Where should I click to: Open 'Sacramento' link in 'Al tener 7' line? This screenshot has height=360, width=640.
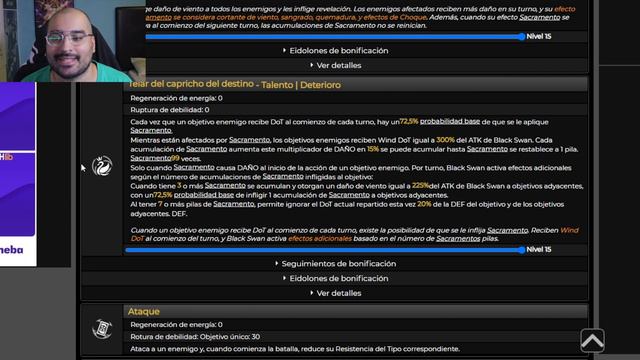(x=233, y=204)
